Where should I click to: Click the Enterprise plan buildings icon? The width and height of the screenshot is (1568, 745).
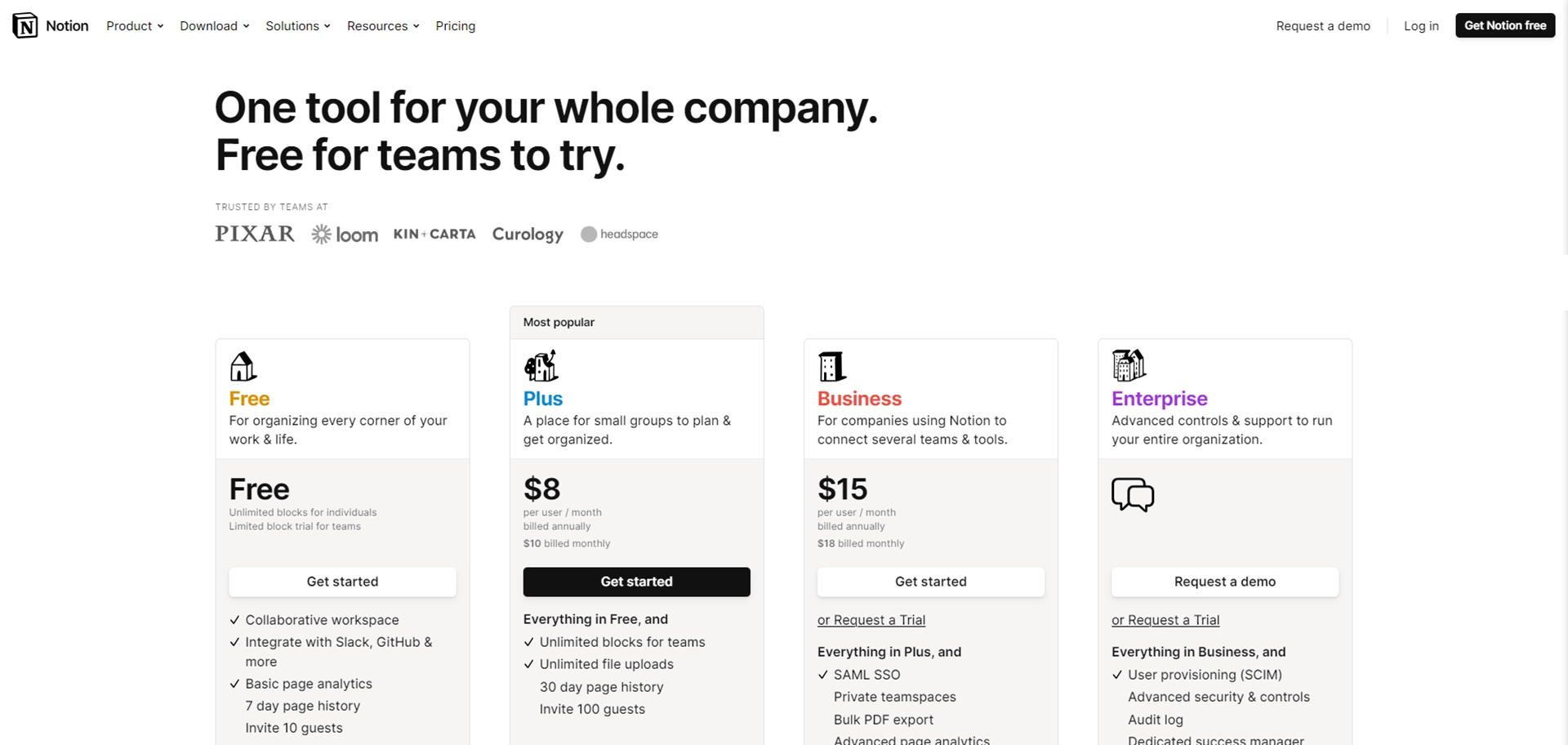(1129, 365)
